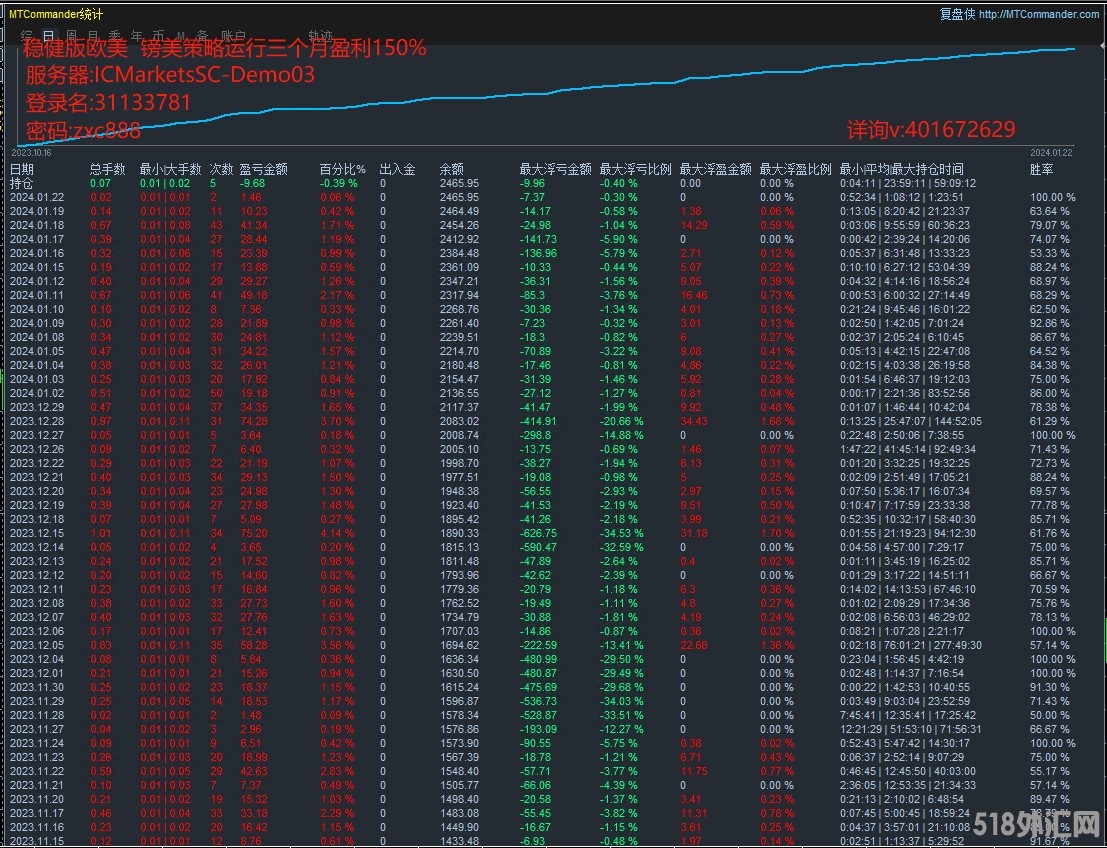Open the MTCommander.com website link
Screen dimensions: 1107x848
1039,14
